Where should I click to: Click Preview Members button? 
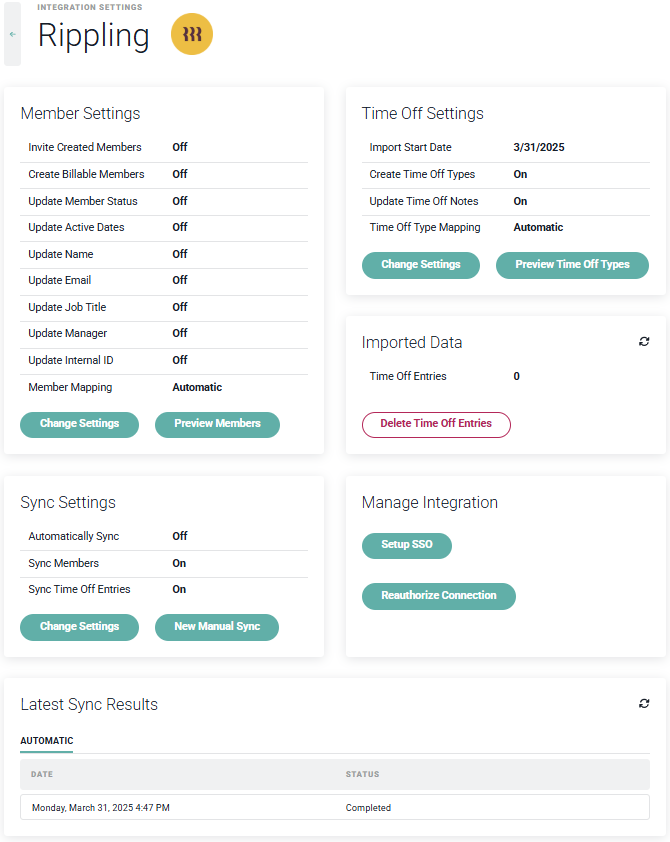click(217, 424)
